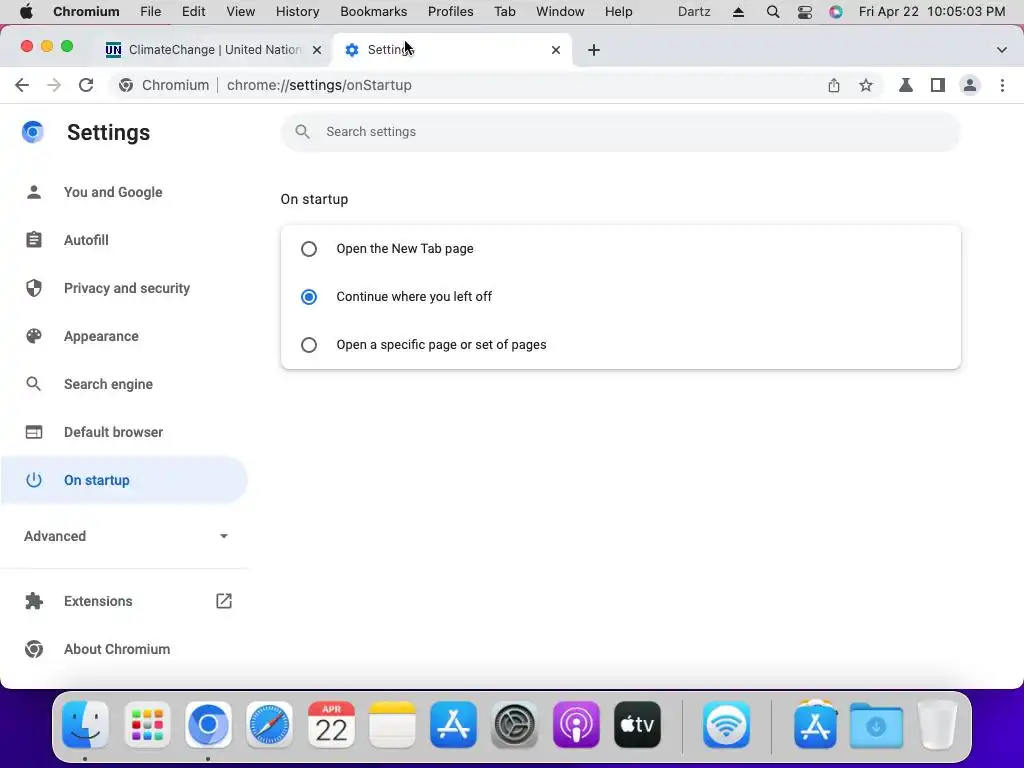Click the eject icon in menu bar
This screenshot has width=1024, height=768.
(x=739, y=12)
